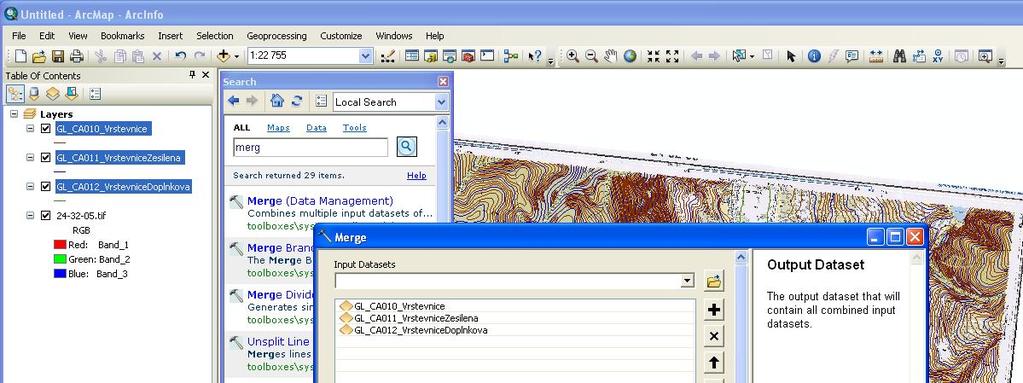Click the Full Extent globe icon

(630, 56)
